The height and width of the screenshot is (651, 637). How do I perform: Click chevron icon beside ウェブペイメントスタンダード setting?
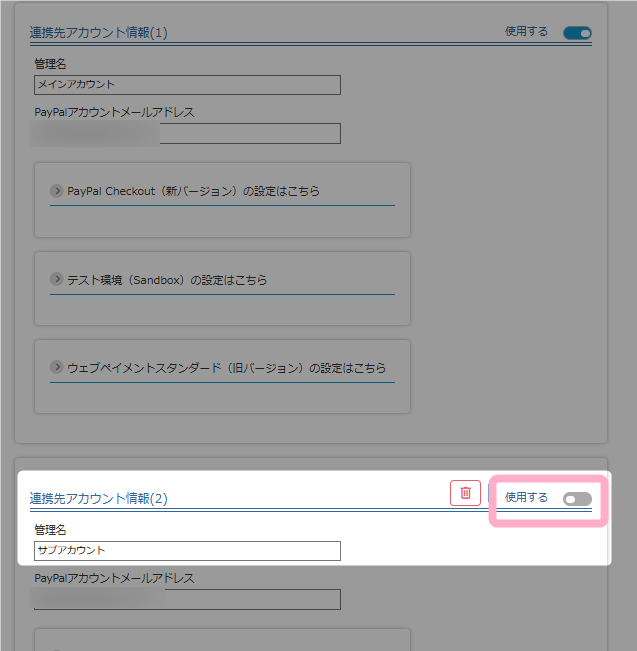tap(57, 367)
